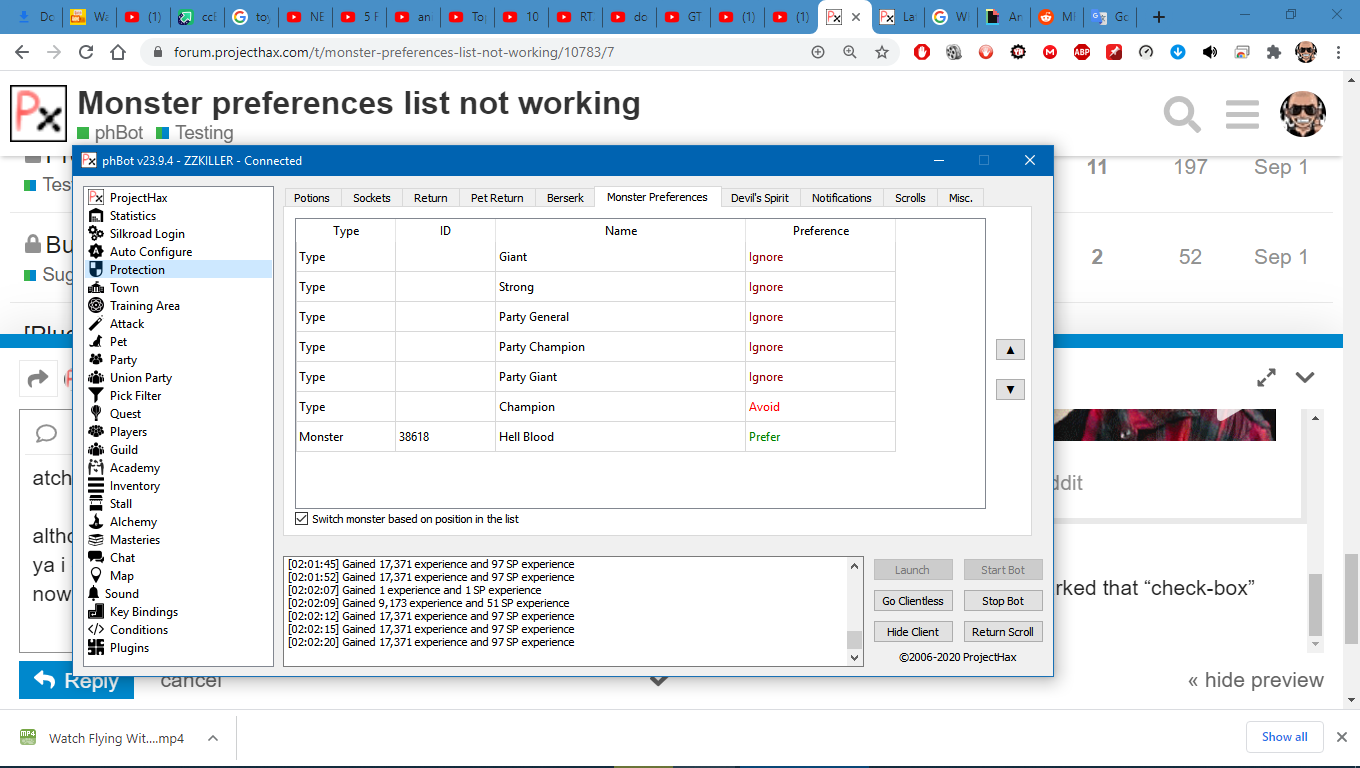This screenshot has height=768, width=1360.
Task: Open the Quest icon in sidebar
Action: (x=96, y=414)
